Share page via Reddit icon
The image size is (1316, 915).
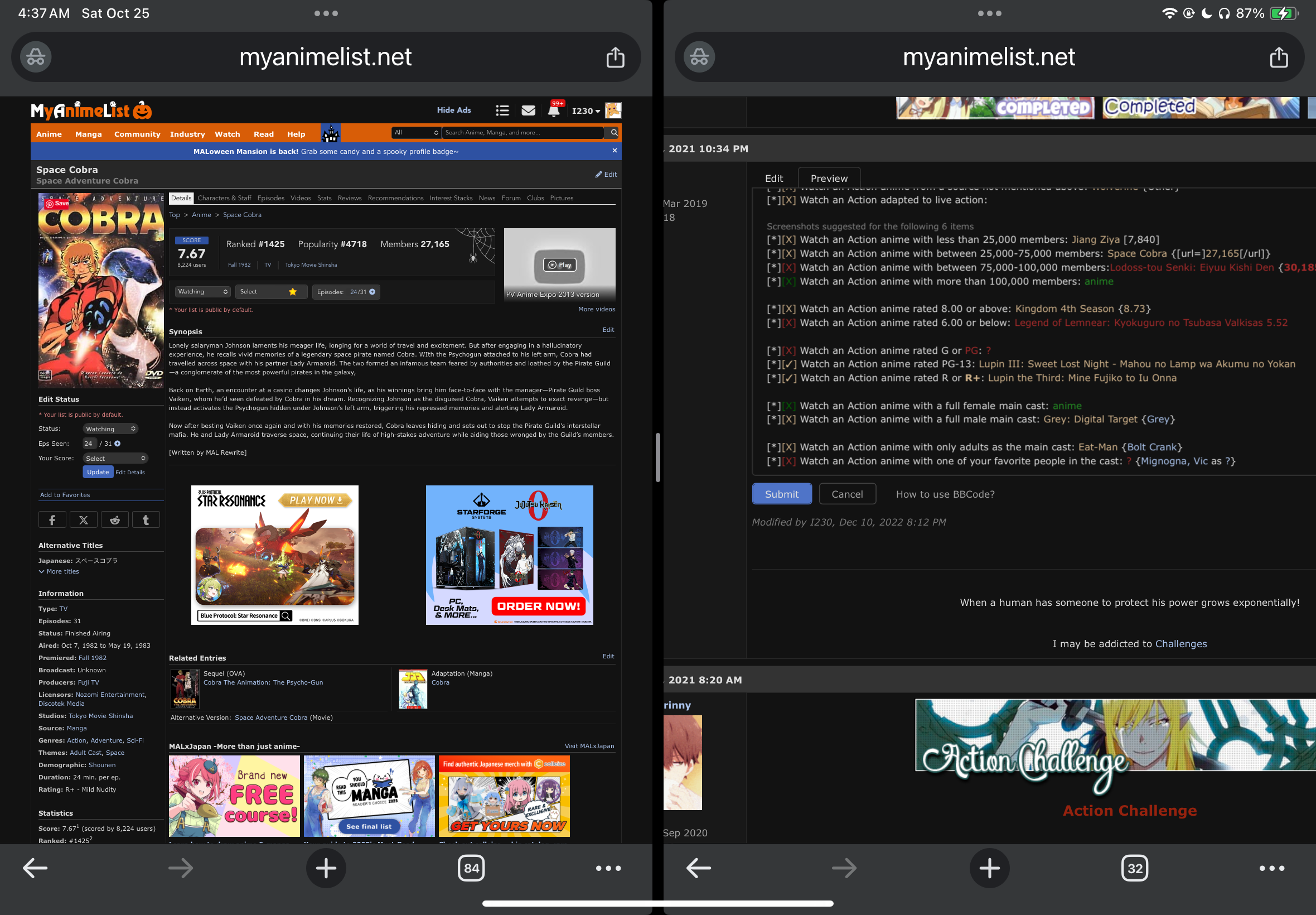[x=114, y=520]
